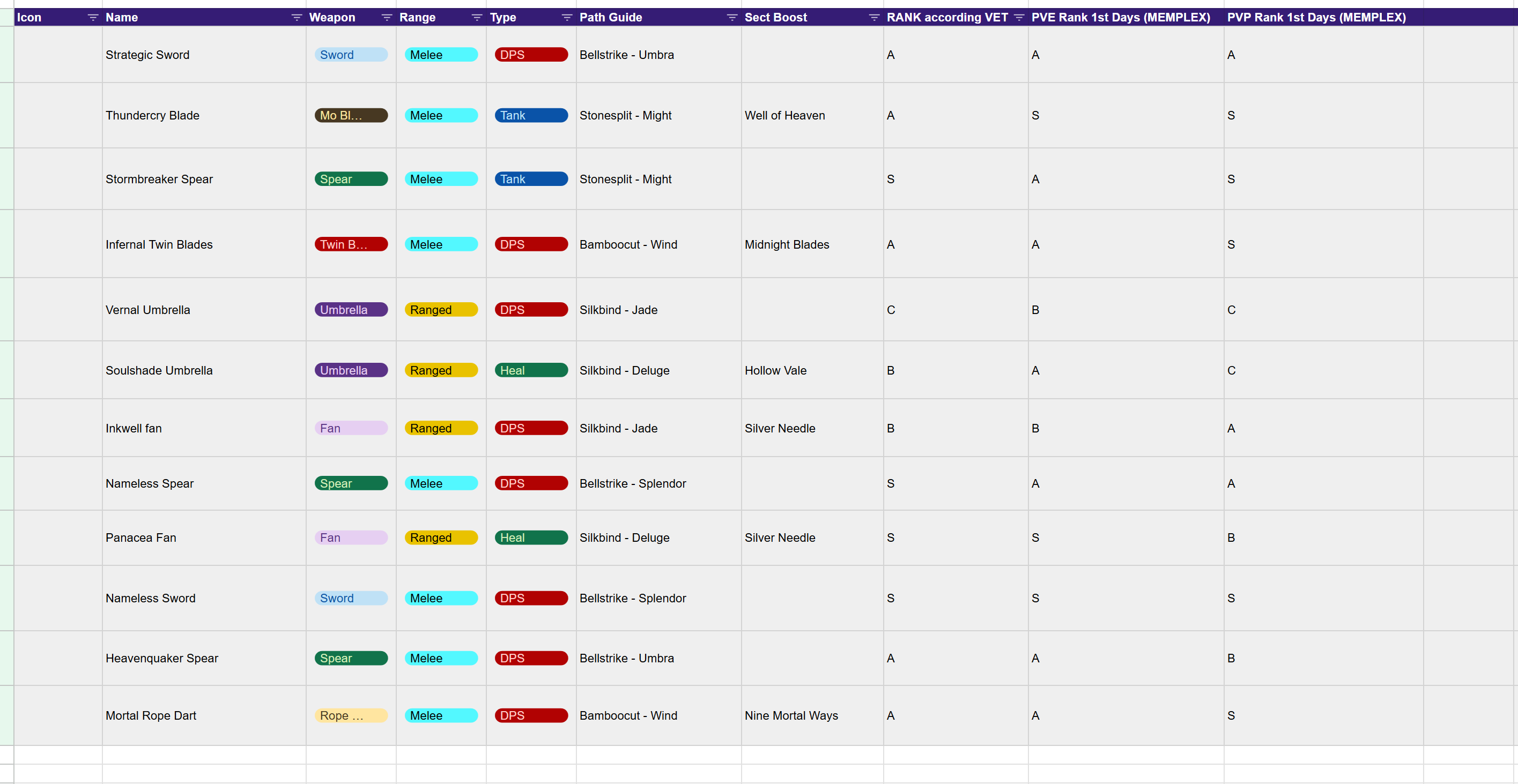Click RANK according VET filter icon
The width and height of the screenshot is (1518, 784).
[1019, 18]
